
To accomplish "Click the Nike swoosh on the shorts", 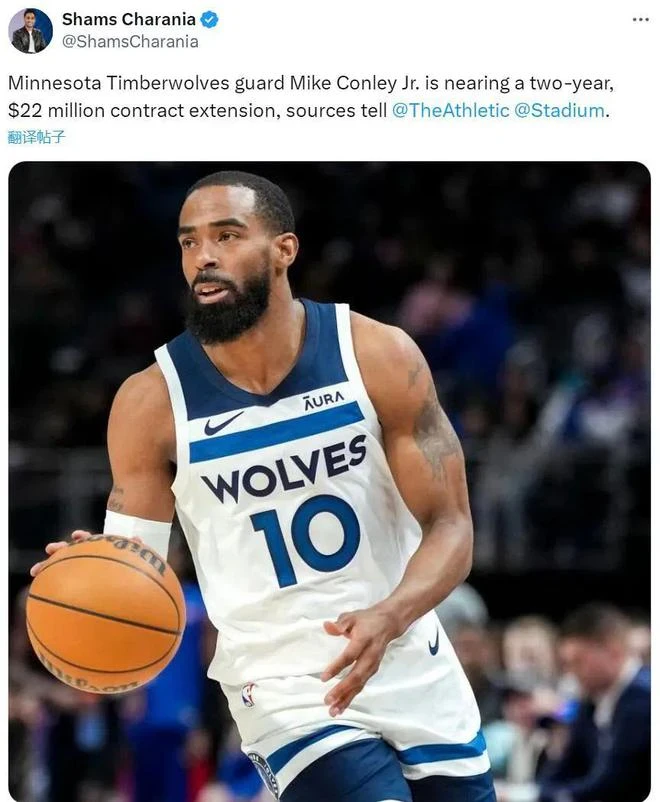I will pos(434,642).
